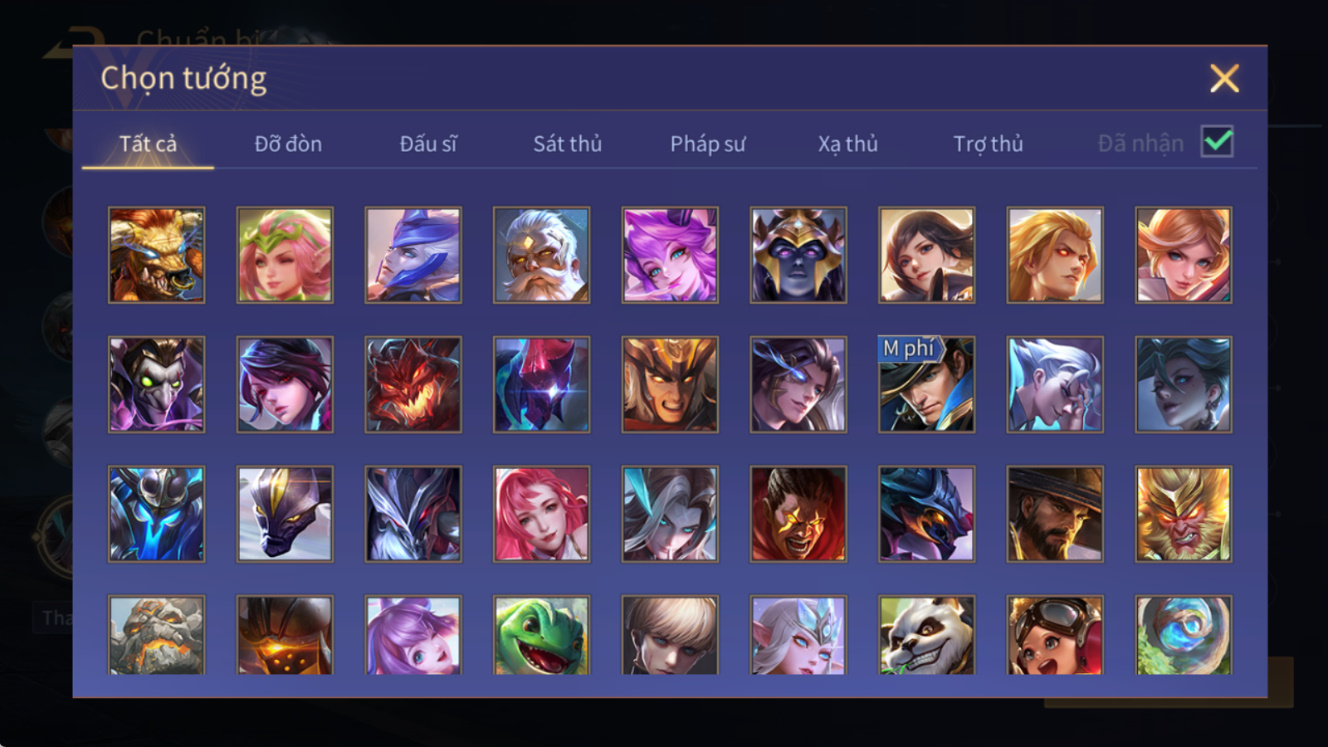Close the 'Chọn tướng' dialog
Image resolution: width=1328 pixels, height=747 pixels.
click(1224, 78)
